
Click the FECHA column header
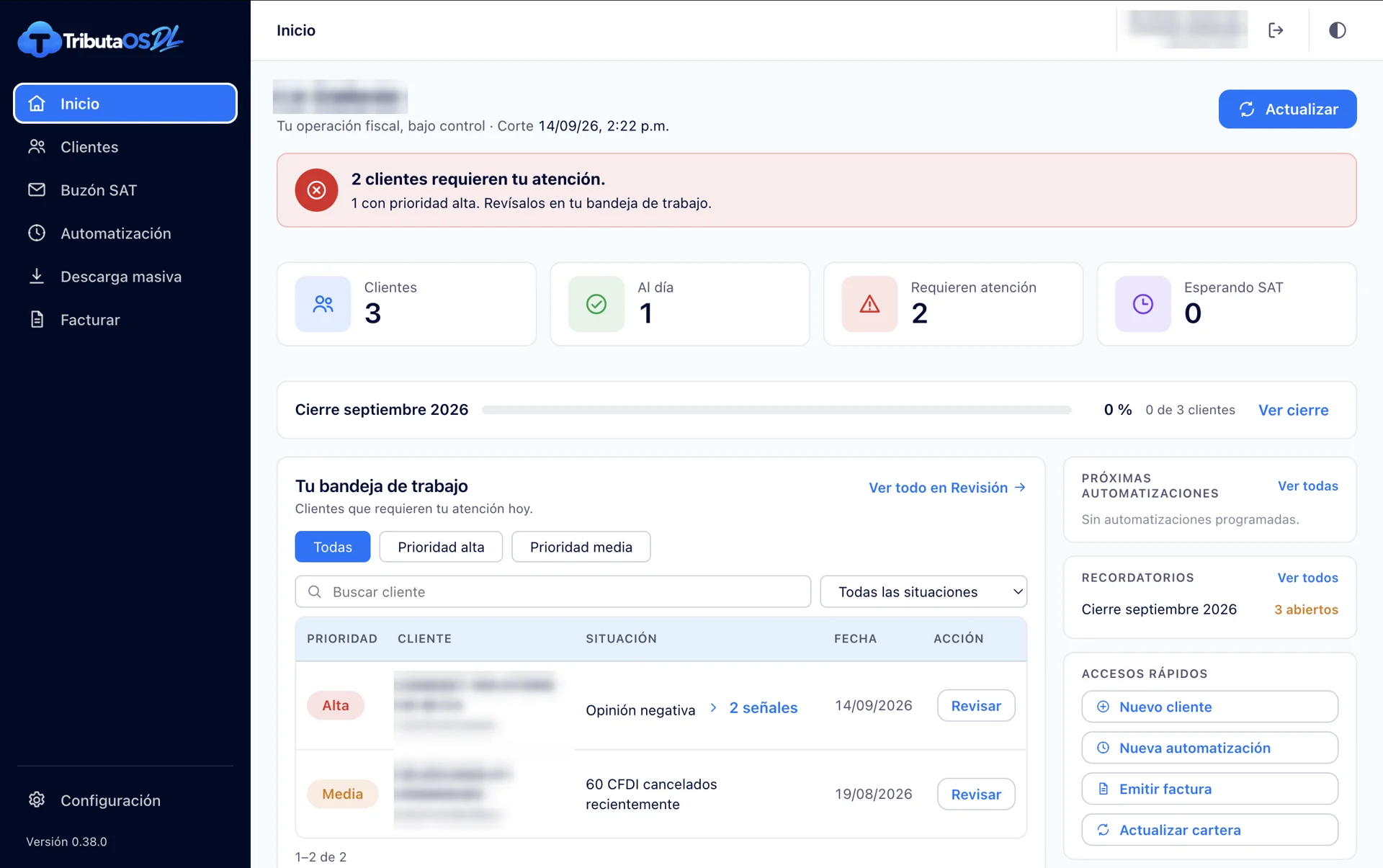(855, 639)
